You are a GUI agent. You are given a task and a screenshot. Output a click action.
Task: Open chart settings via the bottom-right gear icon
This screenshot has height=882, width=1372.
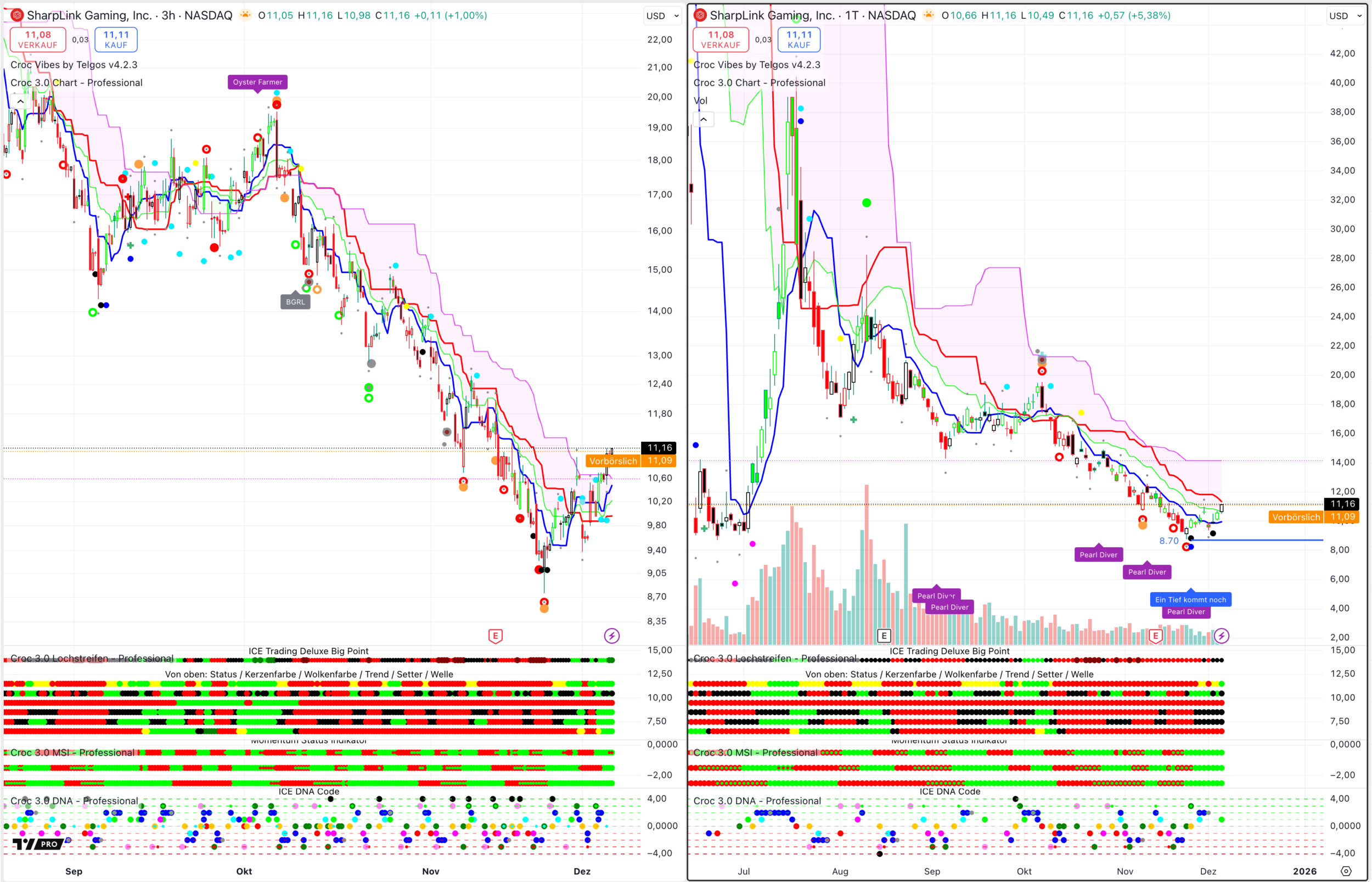pyautogui.click(x=1346, y=871)
